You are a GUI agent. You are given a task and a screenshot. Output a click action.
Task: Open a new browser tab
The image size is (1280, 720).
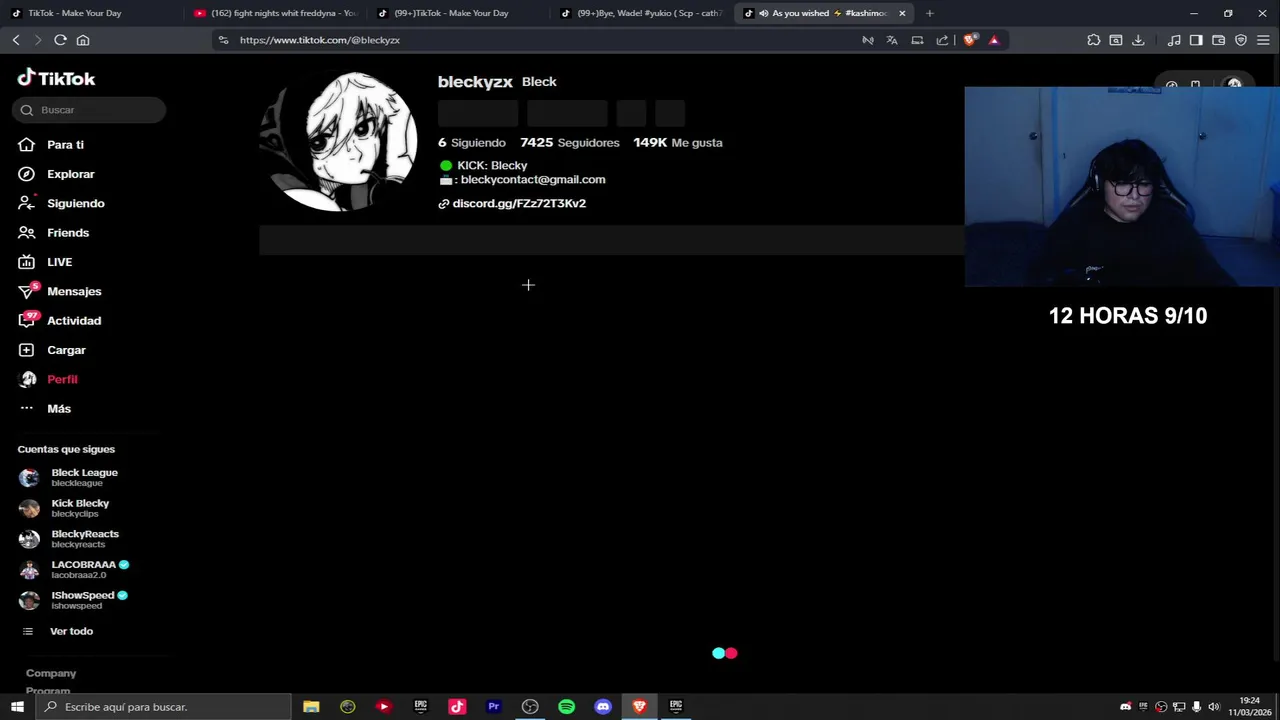point(929,13)
